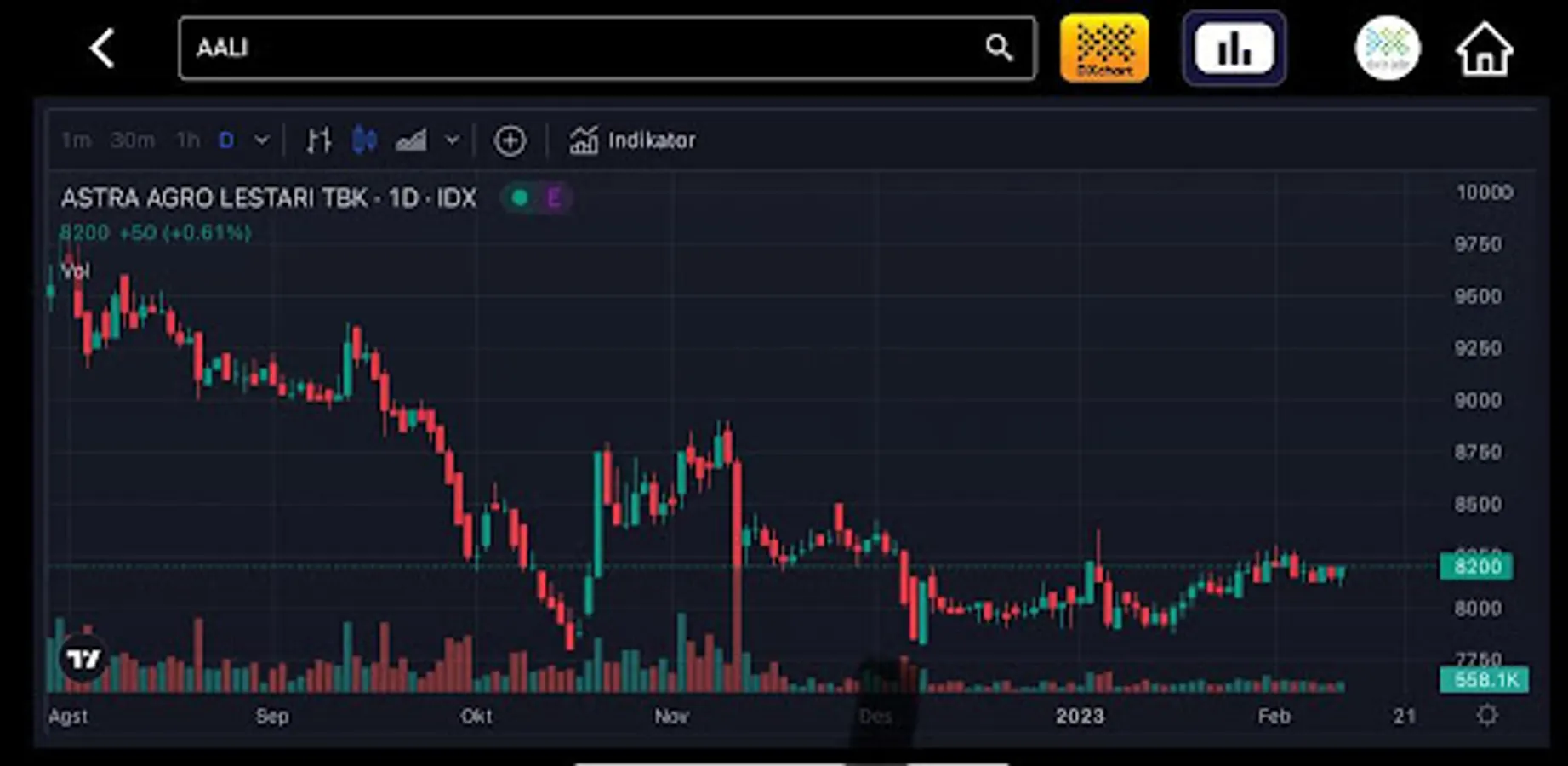The height and width of the screenshot is (766, 1568).
Task: Select the bars chart style
Action: click(319, 140)
